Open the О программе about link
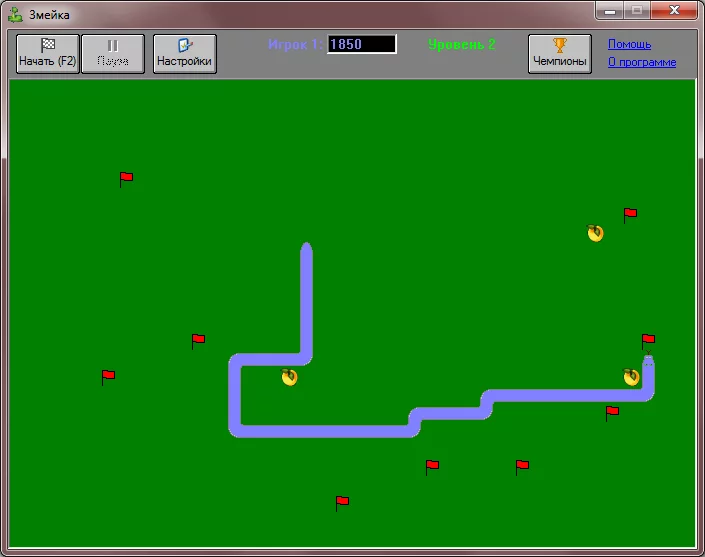705x557 pixels. [x=642, y=62]
